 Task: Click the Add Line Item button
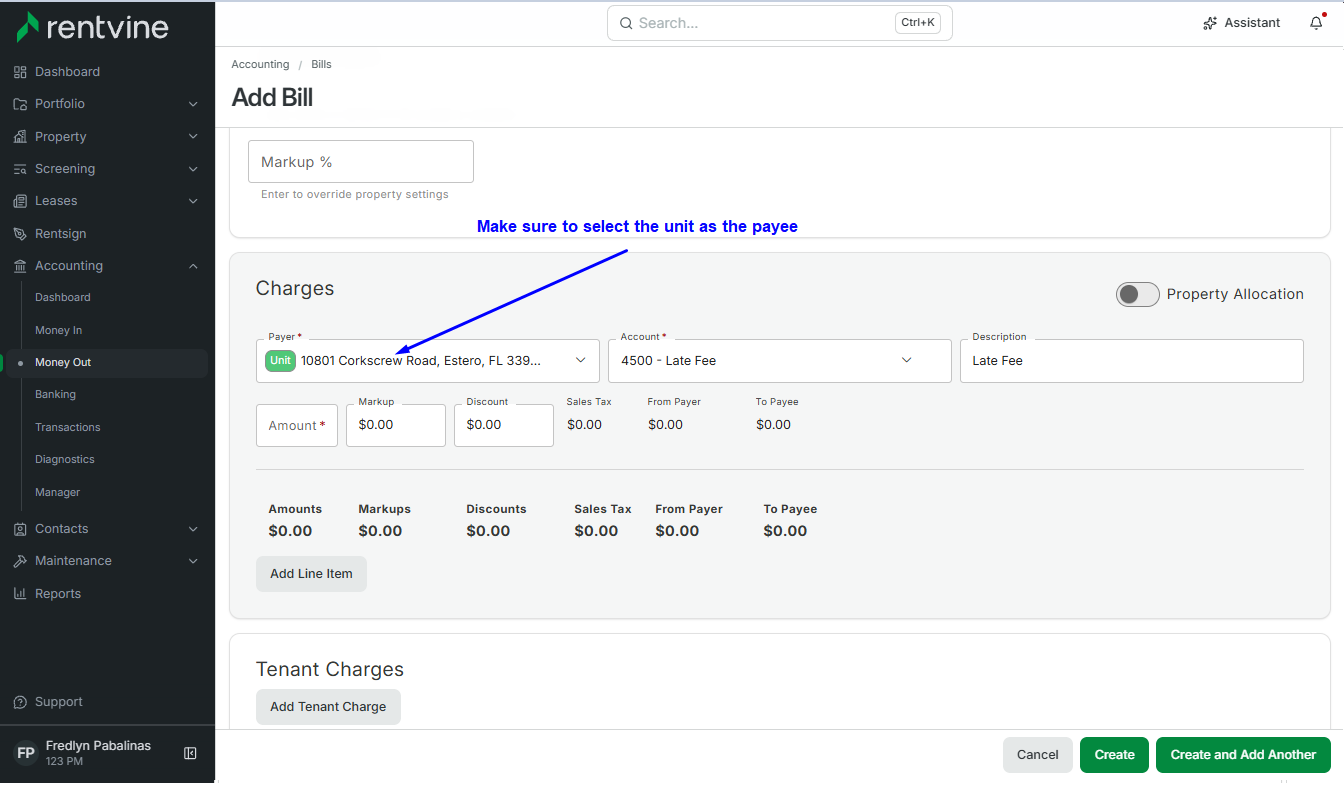point(311,574)
